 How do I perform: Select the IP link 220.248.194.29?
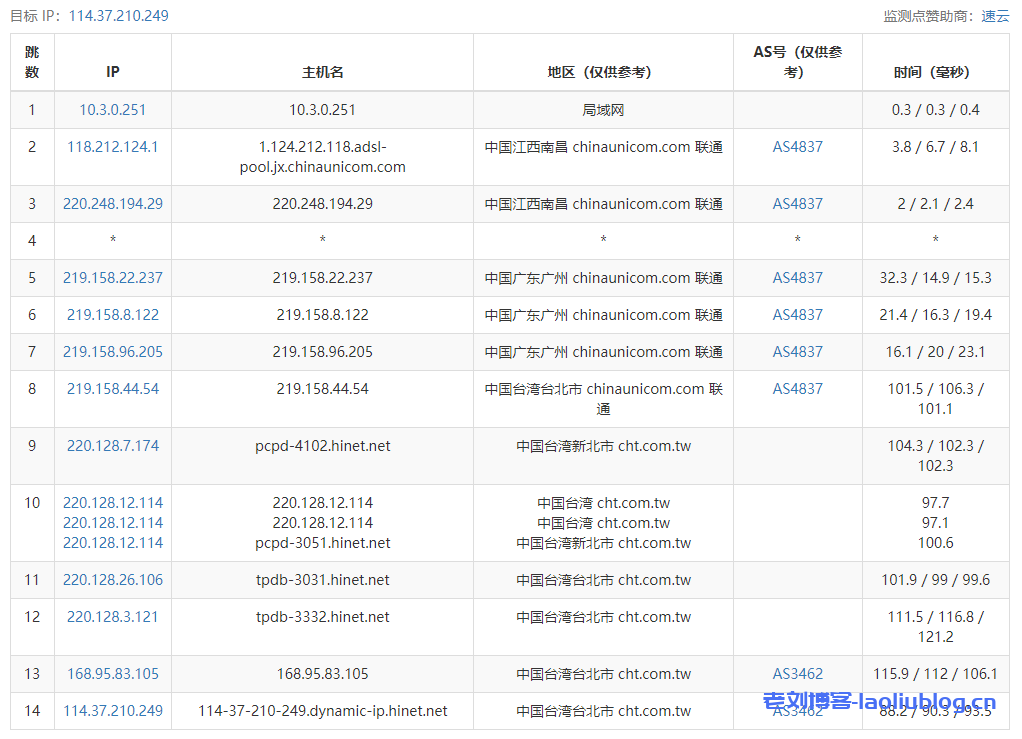112,203
